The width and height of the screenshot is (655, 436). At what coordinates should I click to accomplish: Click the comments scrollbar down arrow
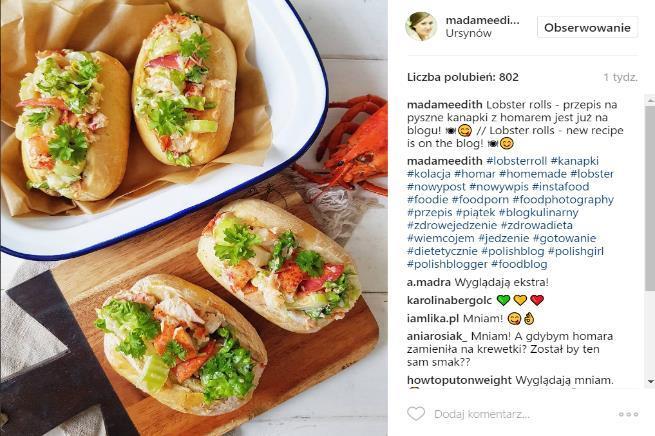click(650, 381)
